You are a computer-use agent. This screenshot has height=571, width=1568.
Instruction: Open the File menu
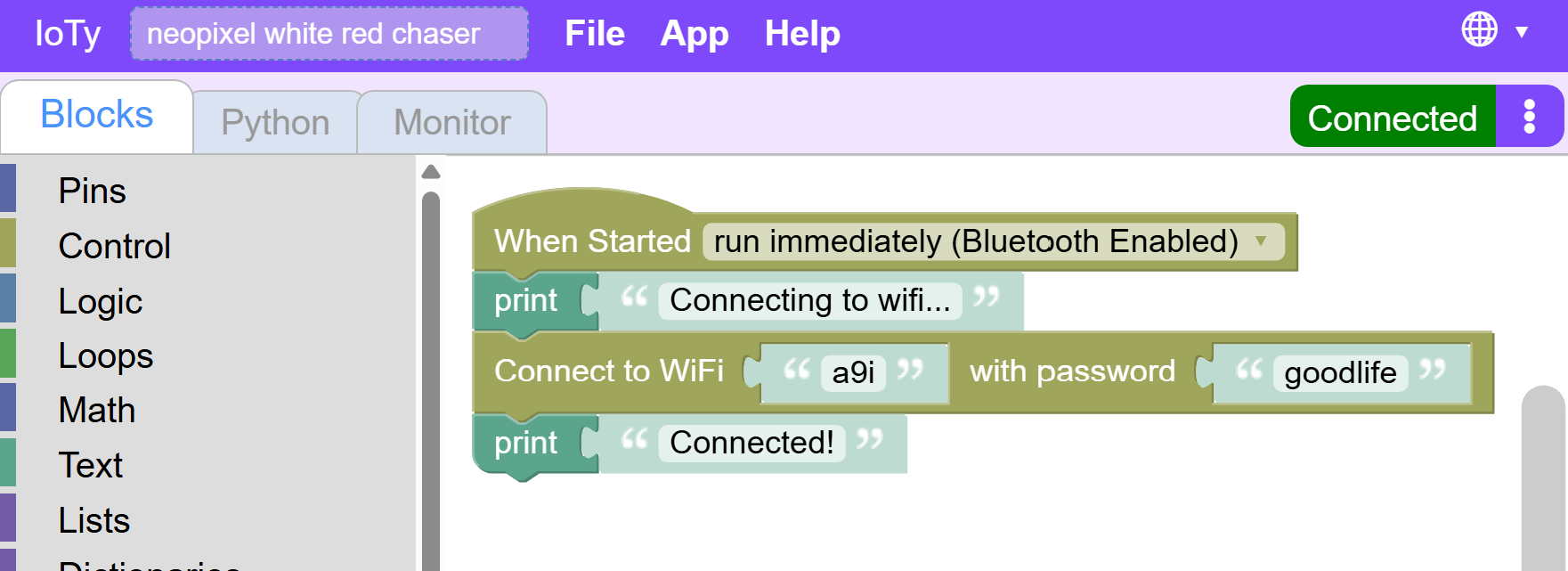tap(595, 34)
